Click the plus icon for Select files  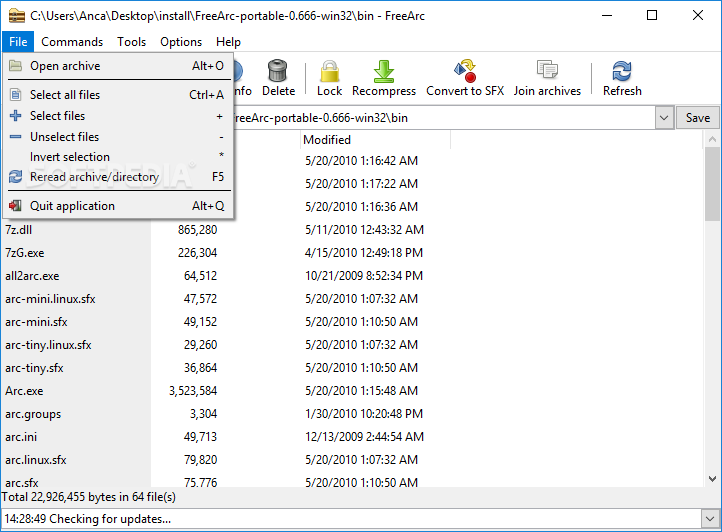[16, 115]
